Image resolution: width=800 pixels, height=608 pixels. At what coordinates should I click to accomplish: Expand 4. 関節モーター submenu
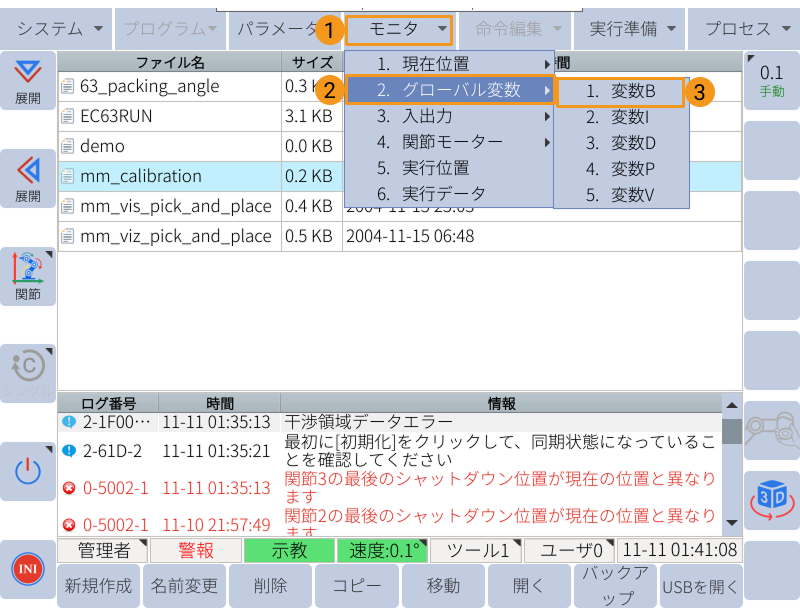pyautogui.click(x=449, y=142)
